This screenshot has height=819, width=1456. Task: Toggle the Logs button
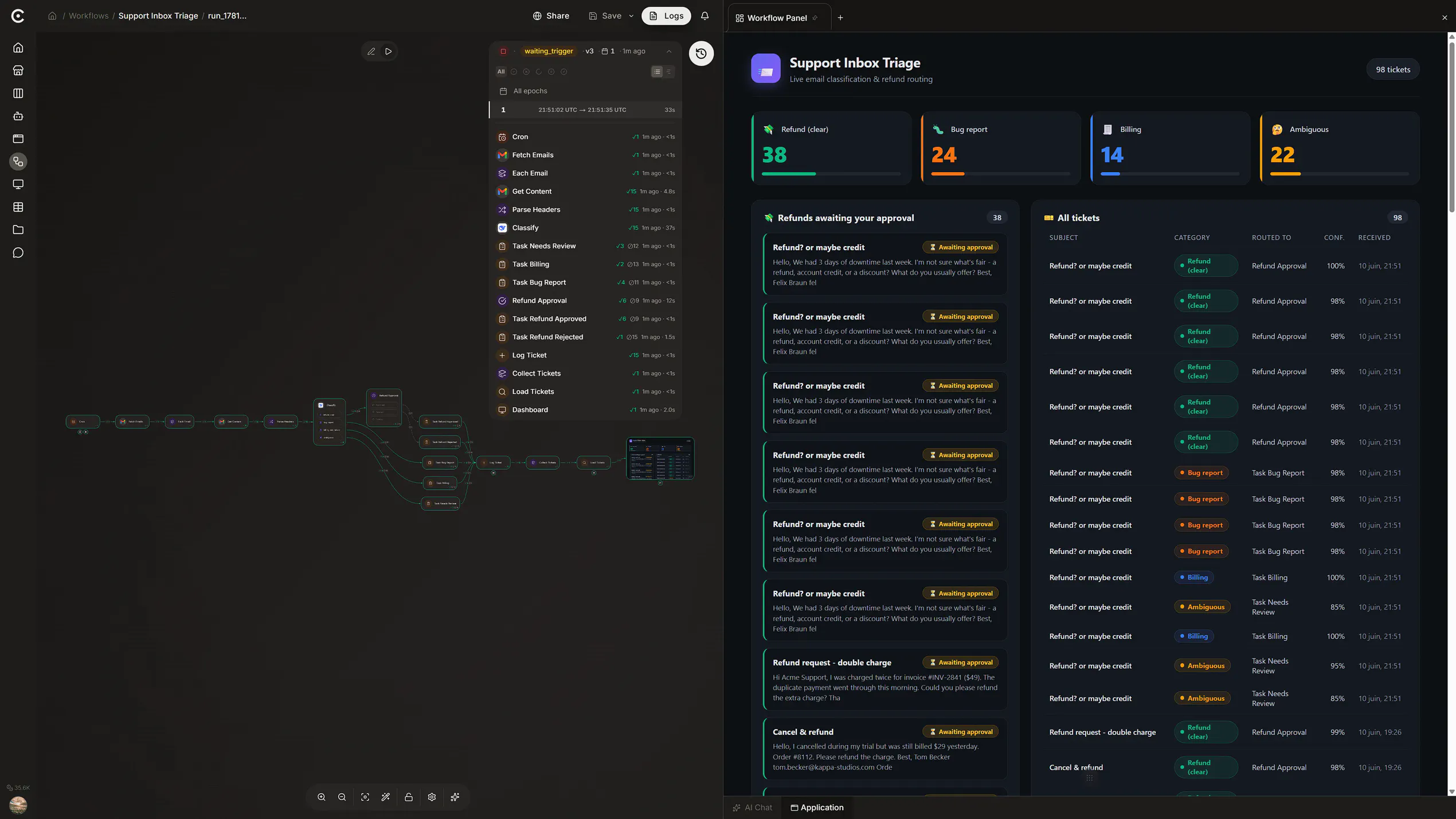tap(666, 16)
